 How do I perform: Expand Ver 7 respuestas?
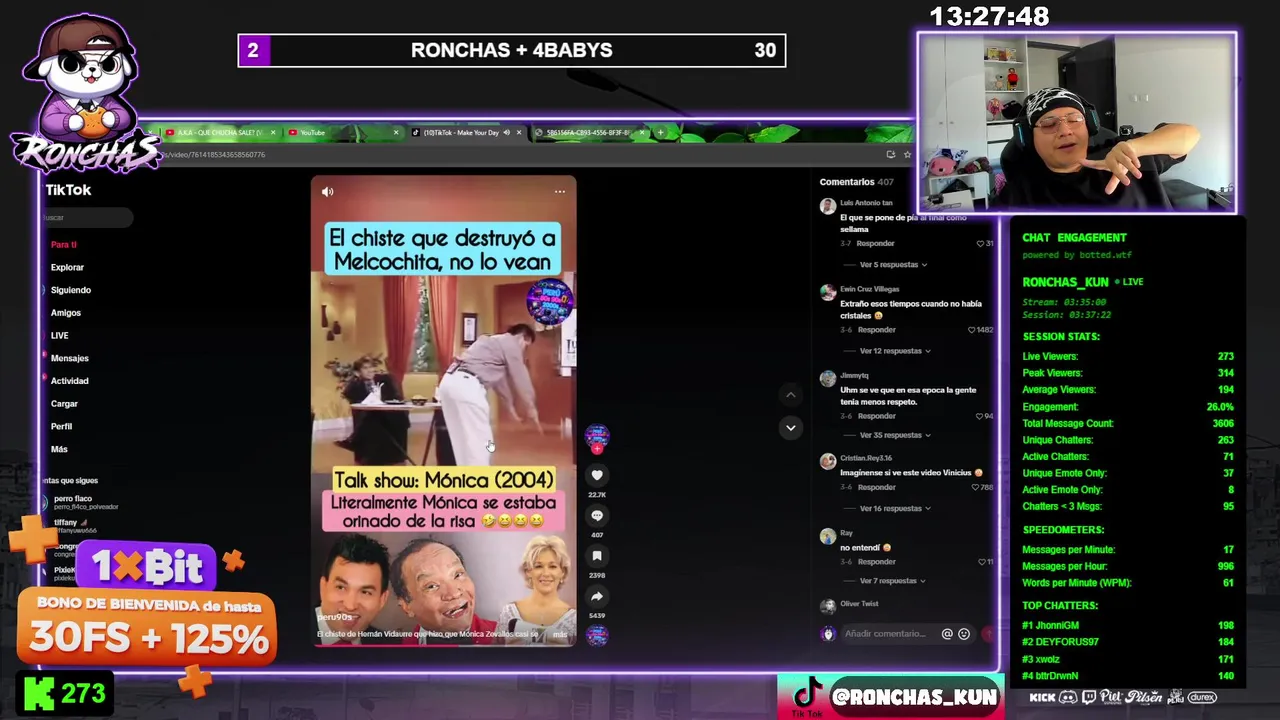click(892, 581)
